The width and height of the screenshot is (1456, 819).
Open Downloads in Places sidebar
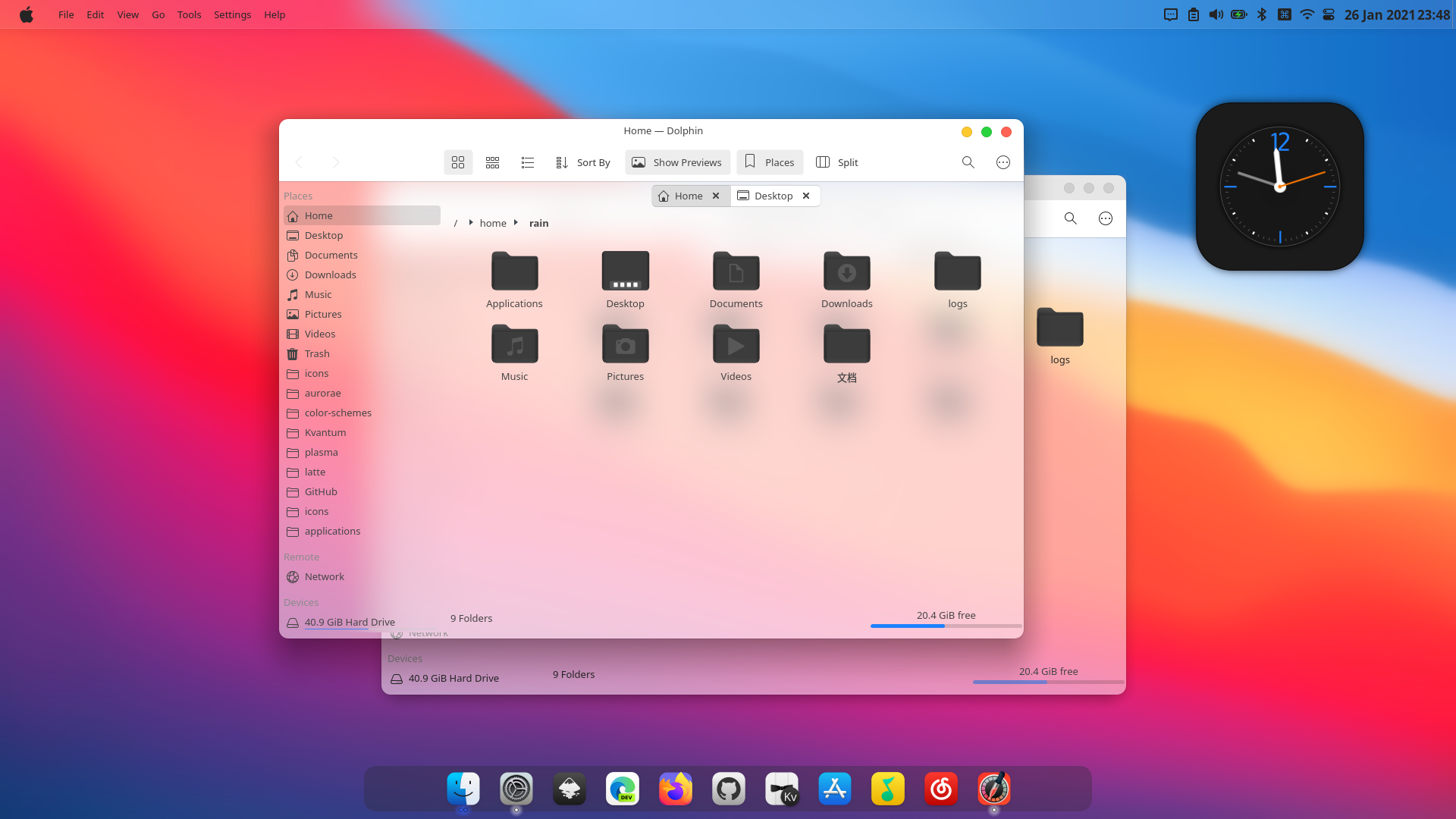point(362,275)
